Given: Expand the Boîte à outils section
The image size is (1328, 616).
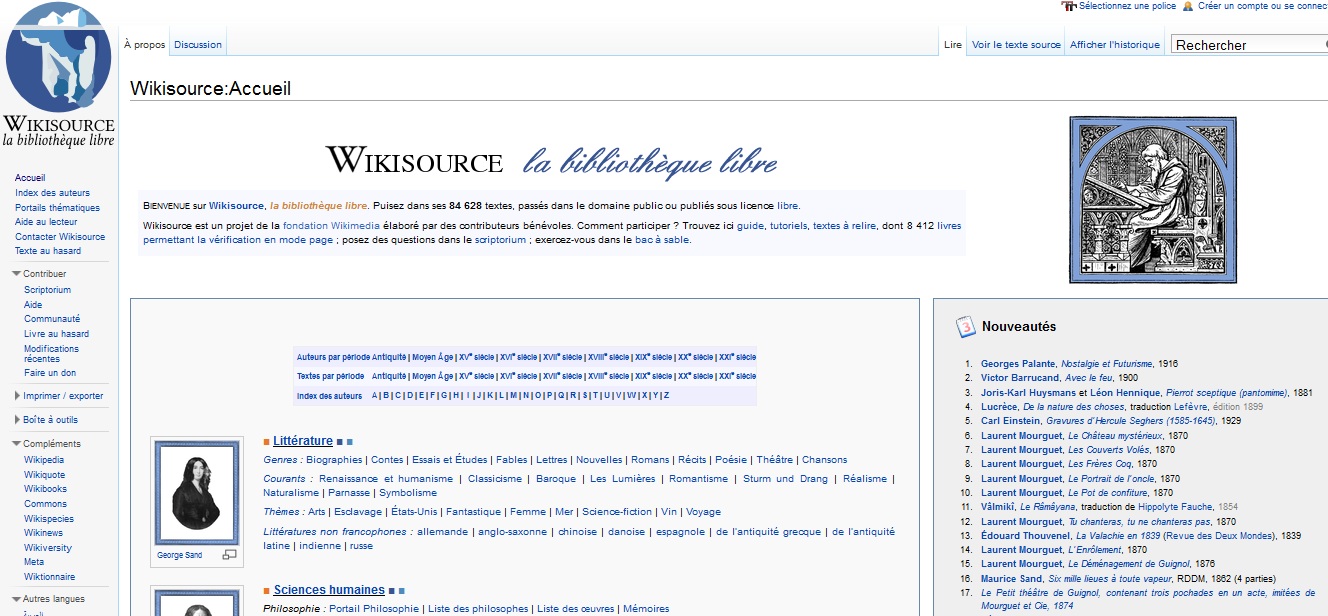Looking at the screenshot, I should (x=17, y=420).
